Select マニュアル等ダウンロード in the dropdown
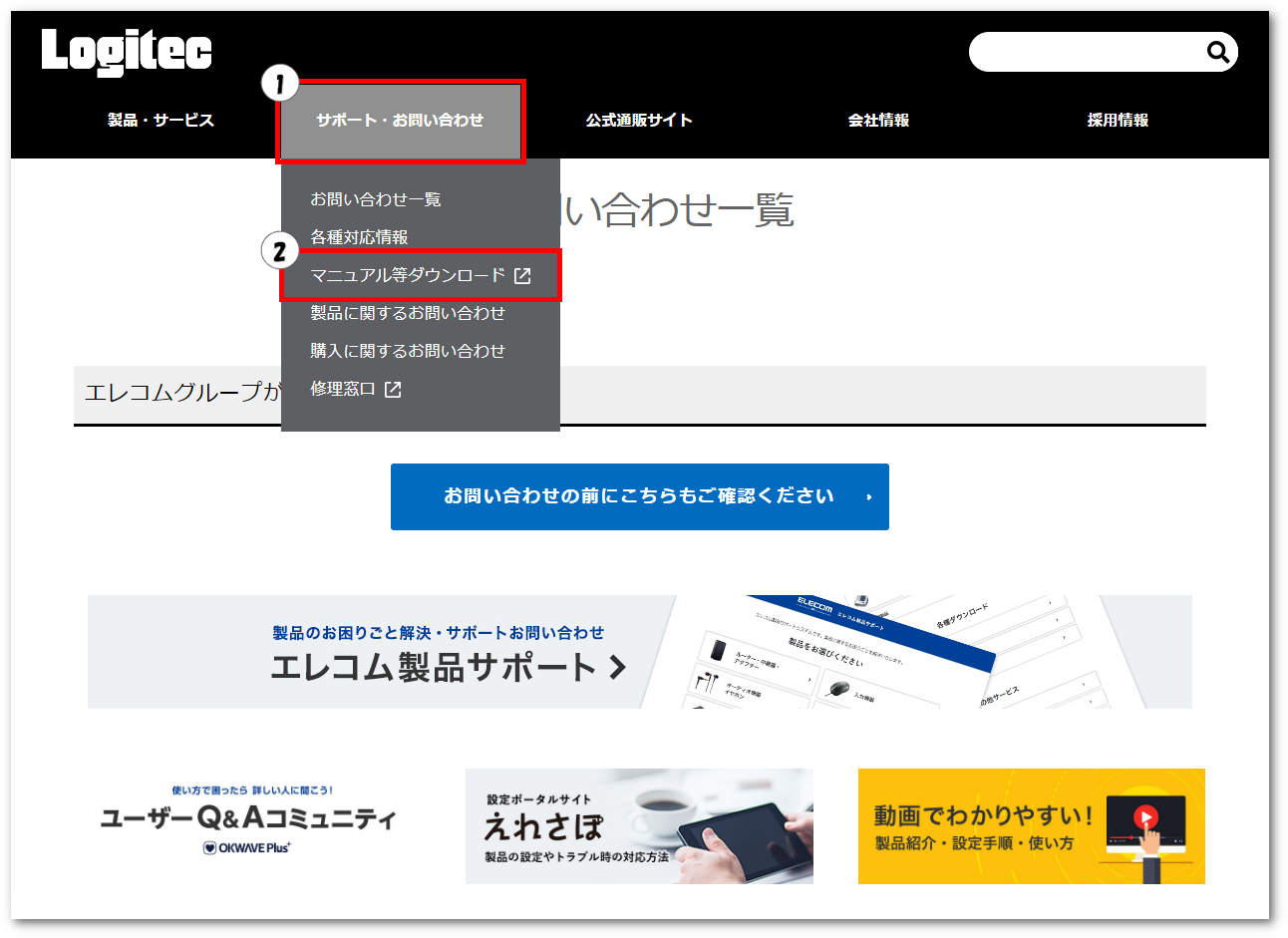Image resolution: width=1288 pixels, height=938 pixels. (420, 275)
